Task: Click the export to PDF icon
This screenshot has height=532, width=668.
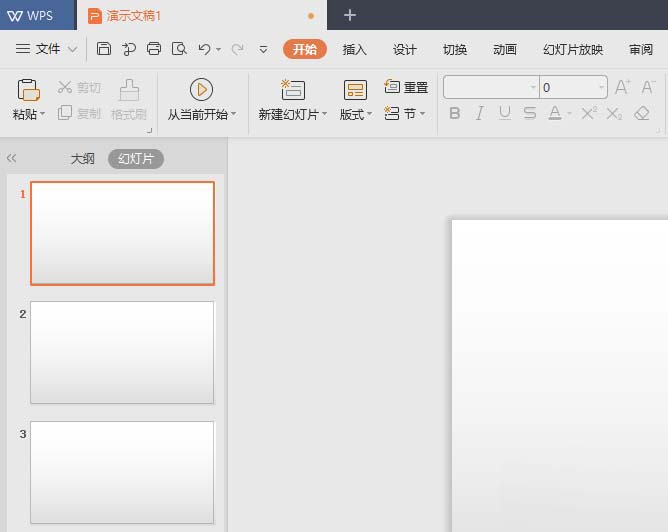Action: tap(129, 49)
